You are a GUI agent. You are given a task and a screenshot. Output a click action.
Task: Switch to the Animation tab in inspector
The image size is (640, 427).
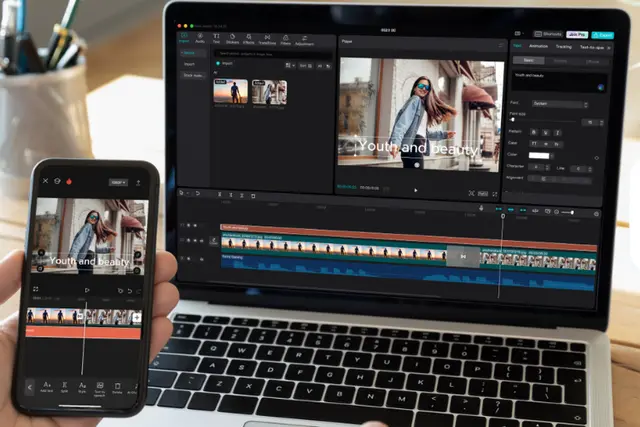(x=538, y=46)
